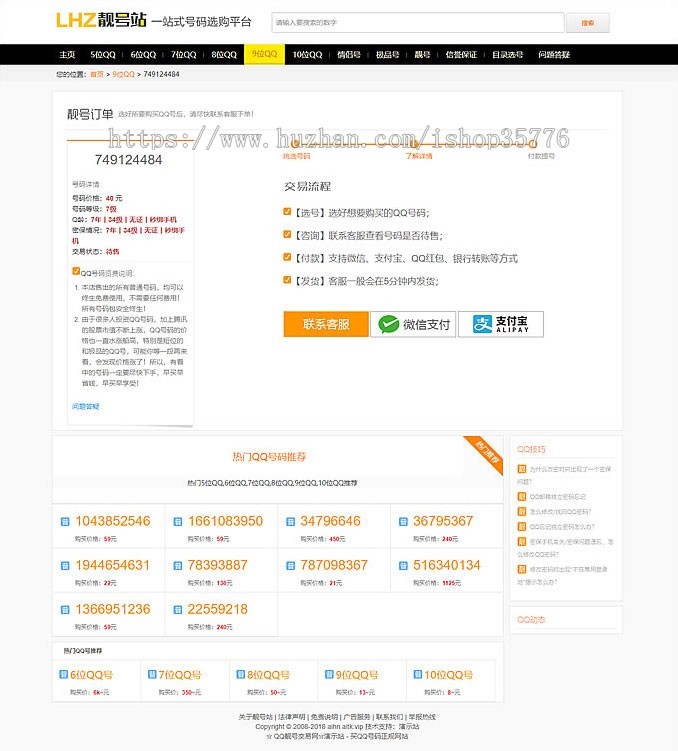Open 8位QQ navigation item
The width and height of the screenshot is (678, 751).
coord(224,55)
